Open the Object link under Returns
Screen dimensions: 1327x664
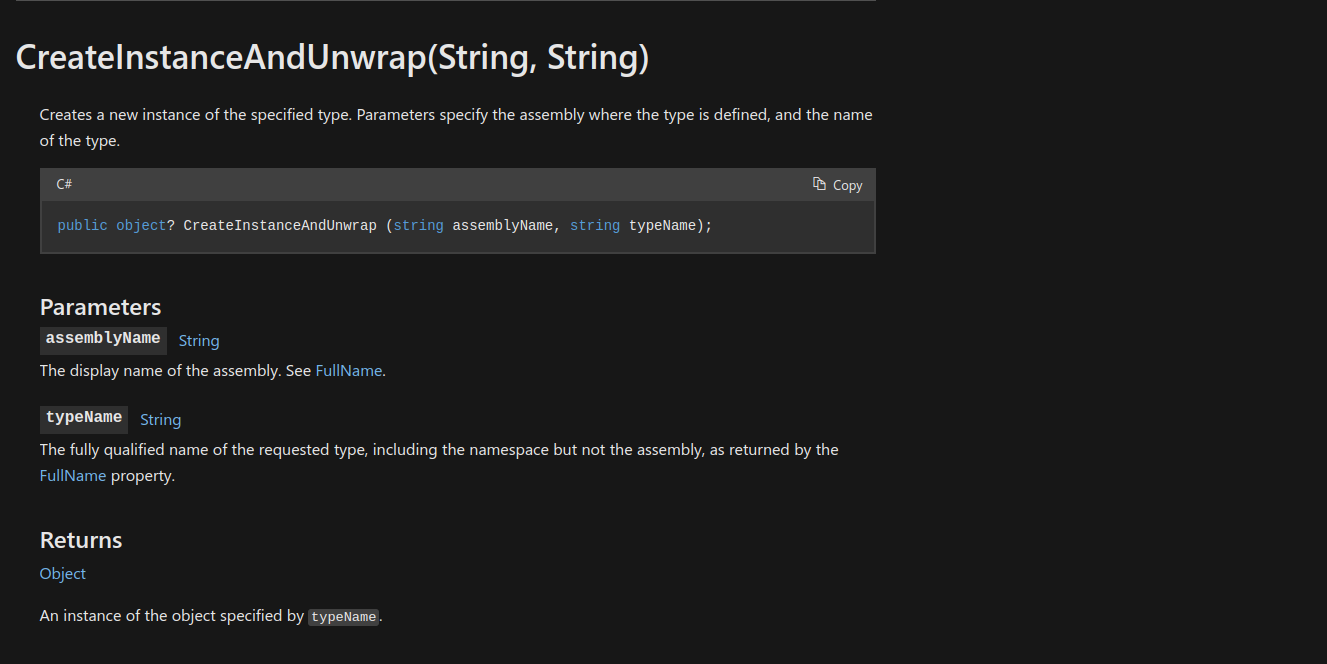pos(63,574)
